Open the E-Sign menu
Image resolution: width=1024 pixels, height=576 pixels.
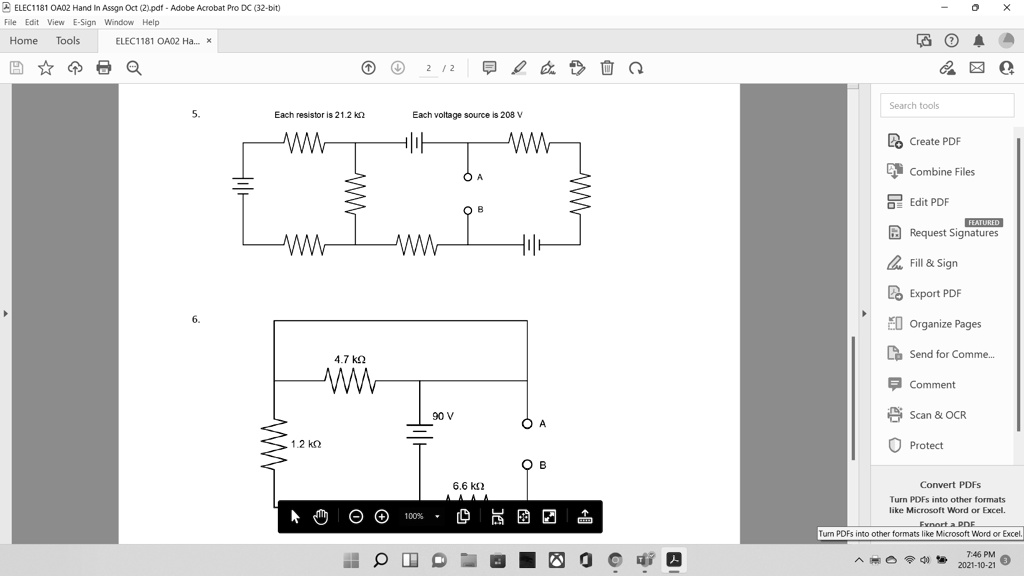[x=84, y=21]
